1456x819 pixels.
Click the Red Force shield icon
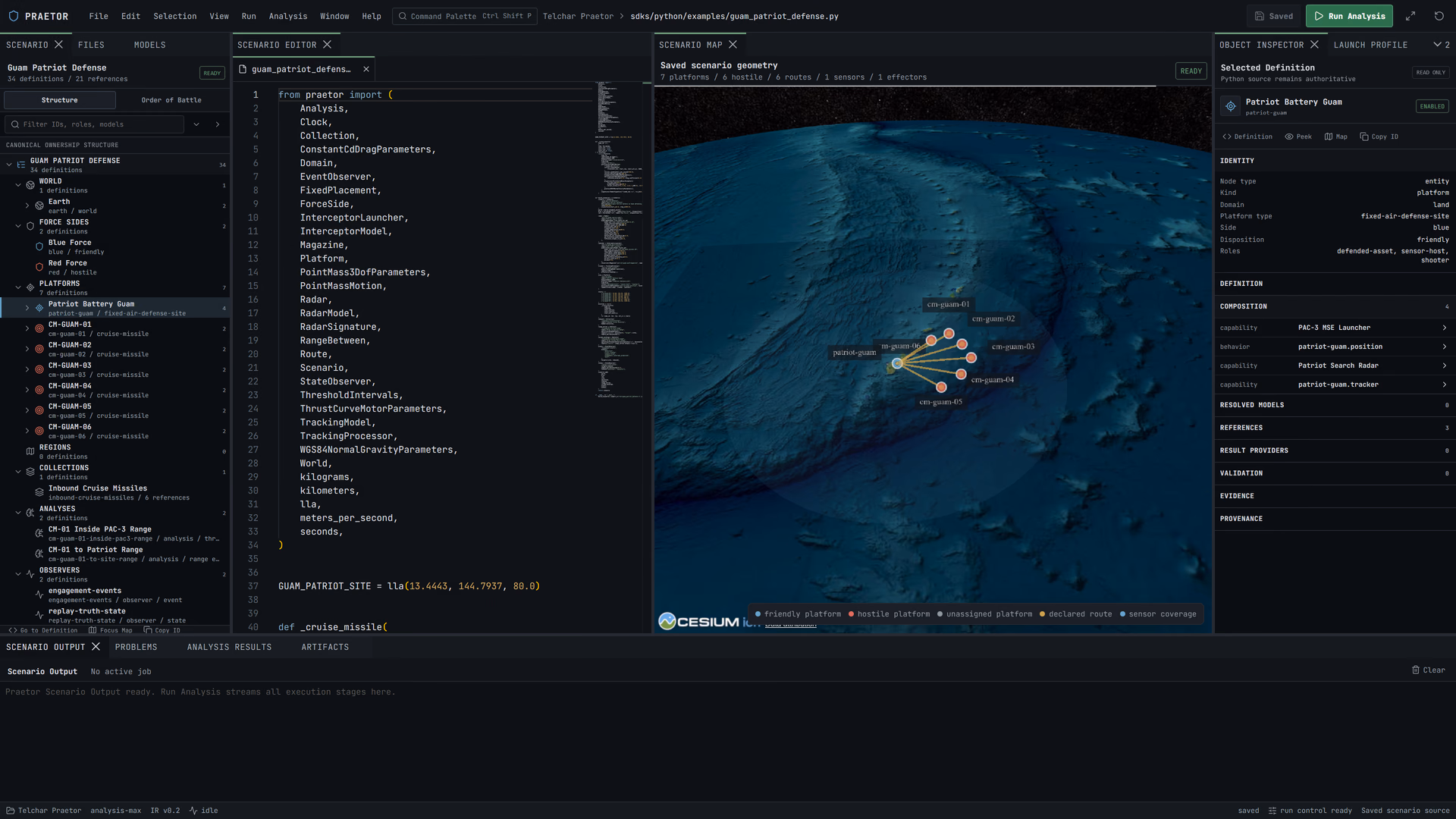(39, 267)
